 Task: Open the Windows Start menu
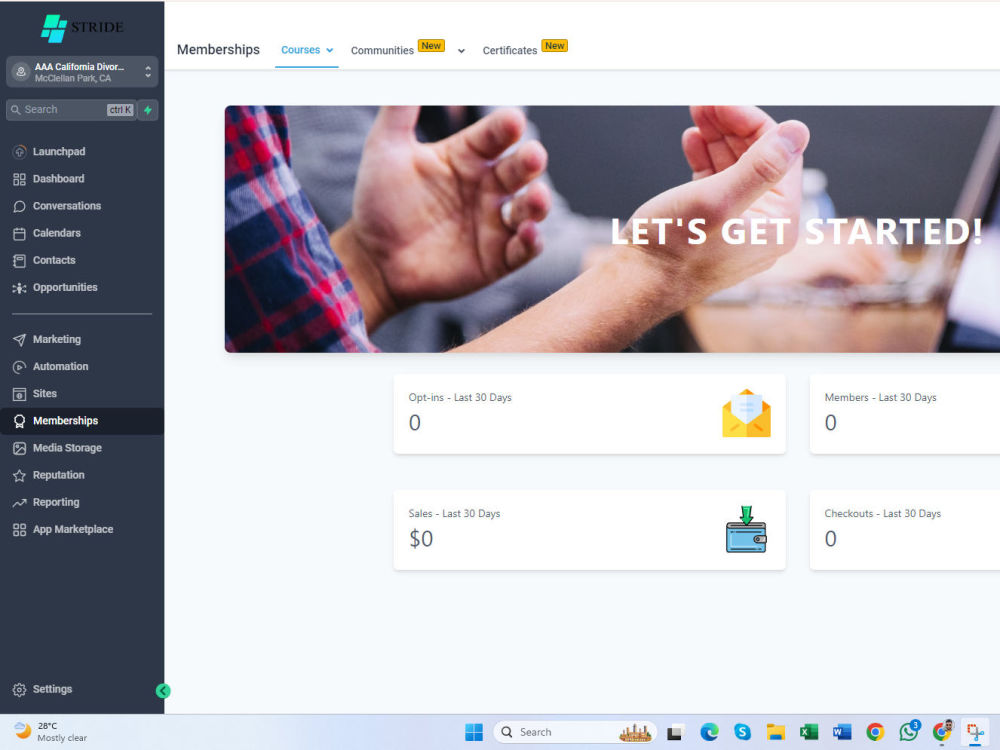(474, 732)
